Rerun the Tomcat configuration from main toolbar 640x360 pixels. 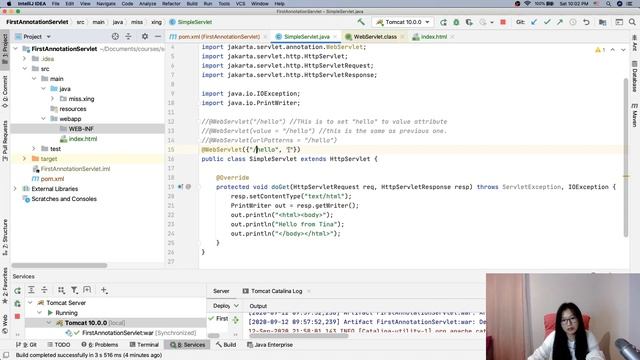coord(443,22)
